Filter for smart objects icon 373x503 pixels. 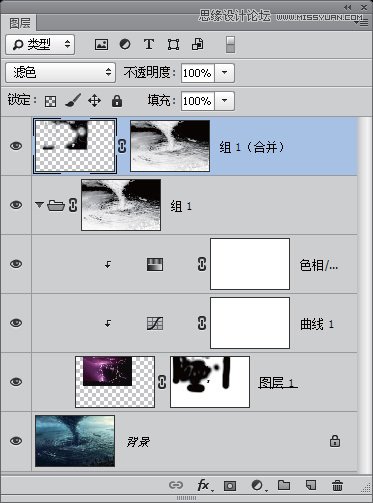(x=198, y=44)
